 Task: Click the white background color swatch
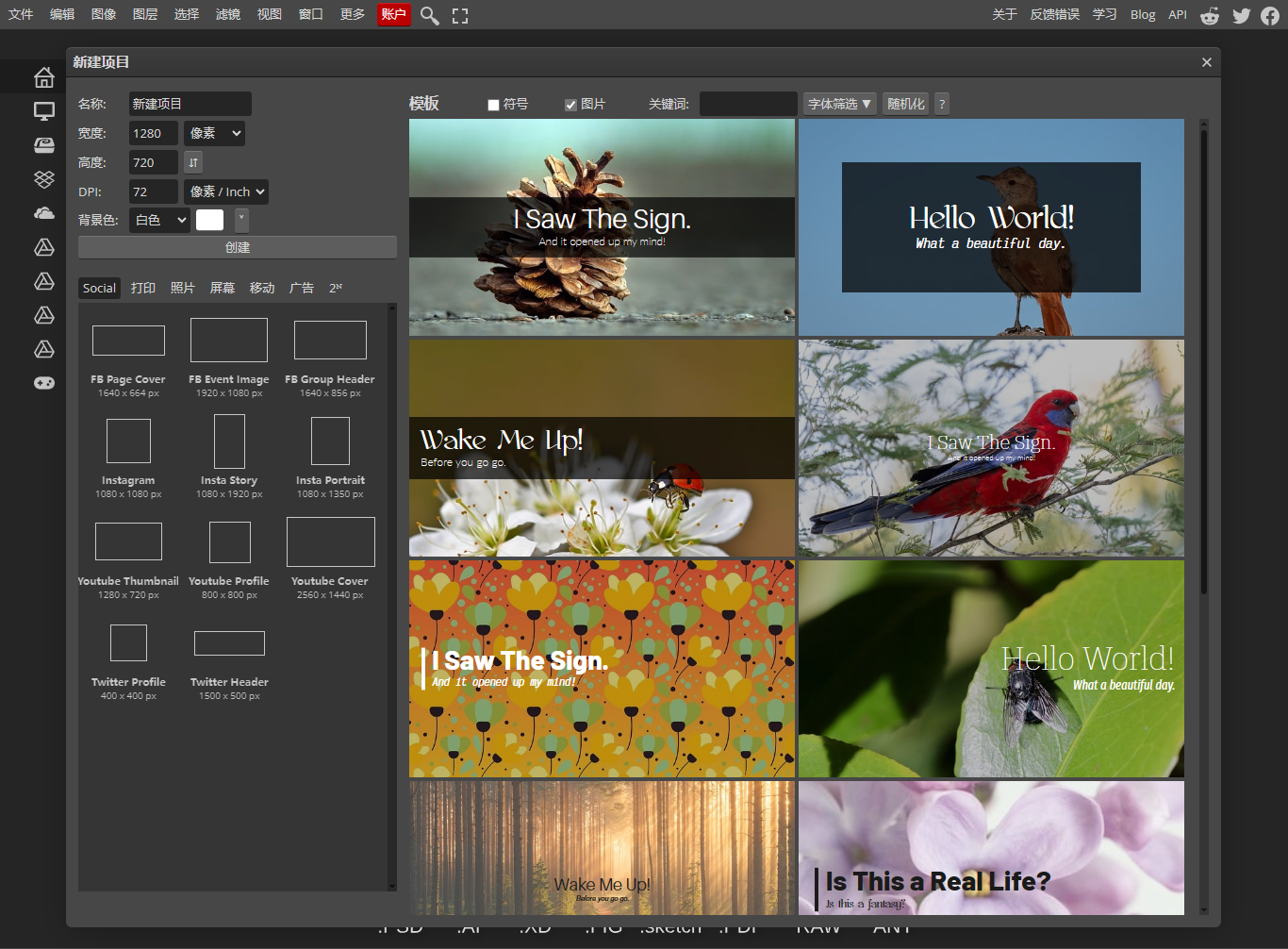tap(209, 220)
